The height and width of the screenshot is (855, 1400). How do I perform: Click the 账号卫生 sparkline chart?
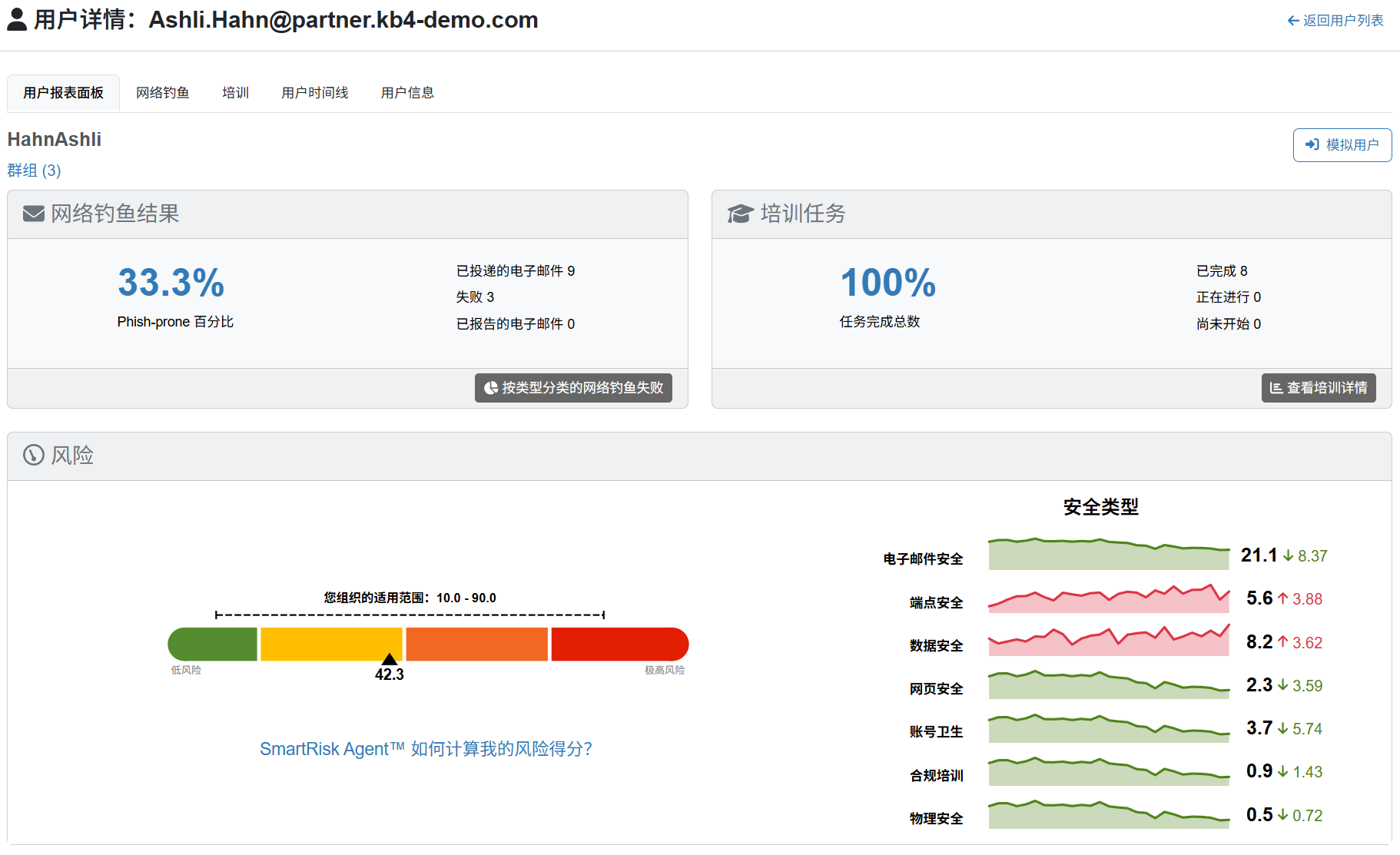pyautogui.click(x=1108, y=729)
